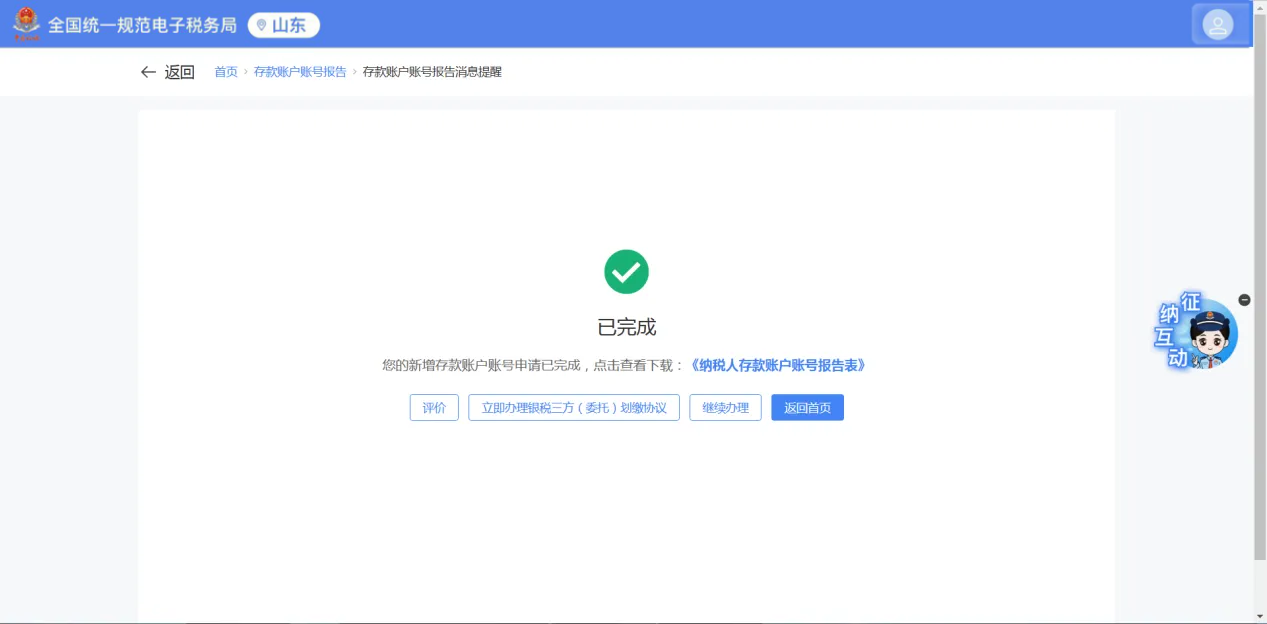
Task: Click 存款账户账号报告消息提醒 breadcrumb text
Action: point(432,72)
